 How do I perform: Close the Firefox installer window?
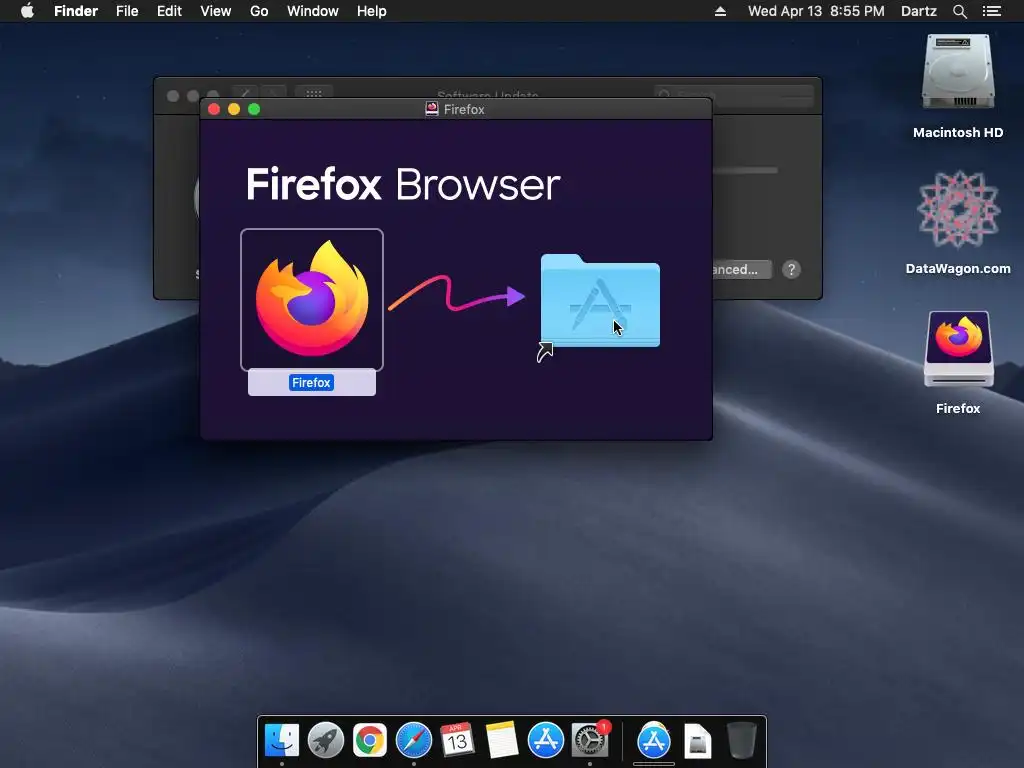tap(214, 109)
